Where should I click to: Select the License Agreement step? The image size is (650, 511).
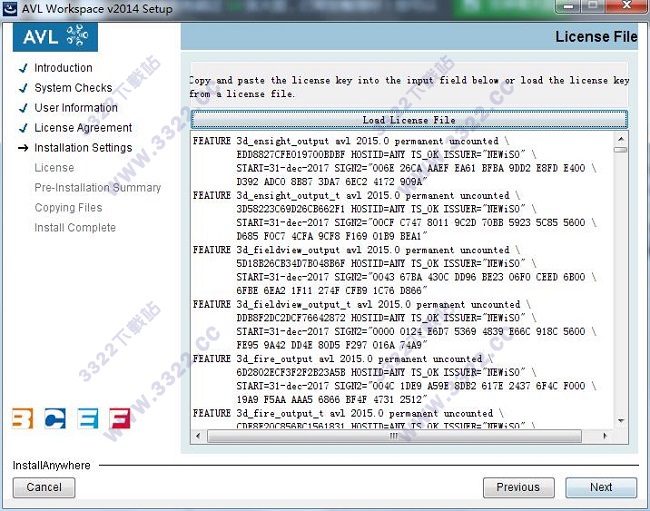point(83,128)
